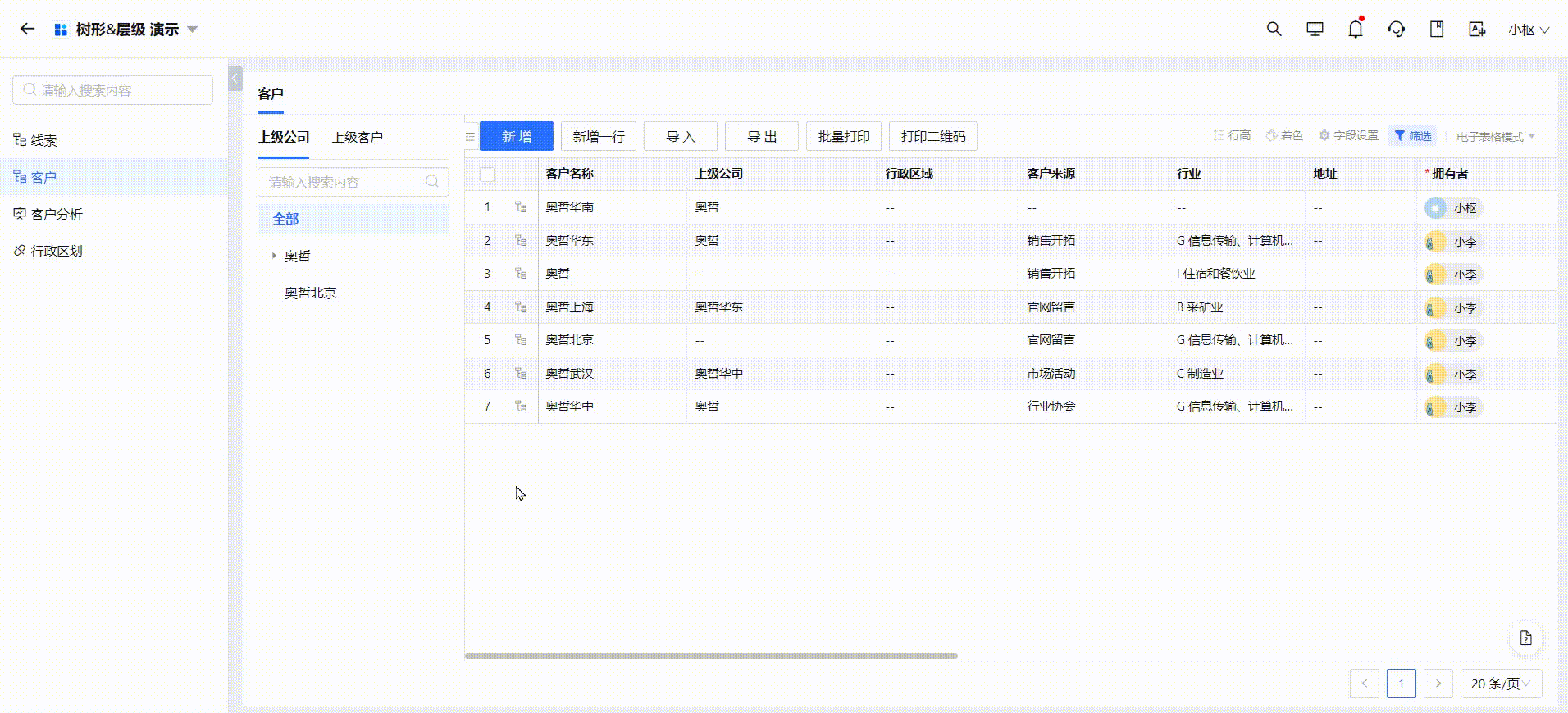This screenshot has height=713, width=1568.
Task: Go to the previous page arrow
Action: pyautogui.click(x=1365, y=683)
